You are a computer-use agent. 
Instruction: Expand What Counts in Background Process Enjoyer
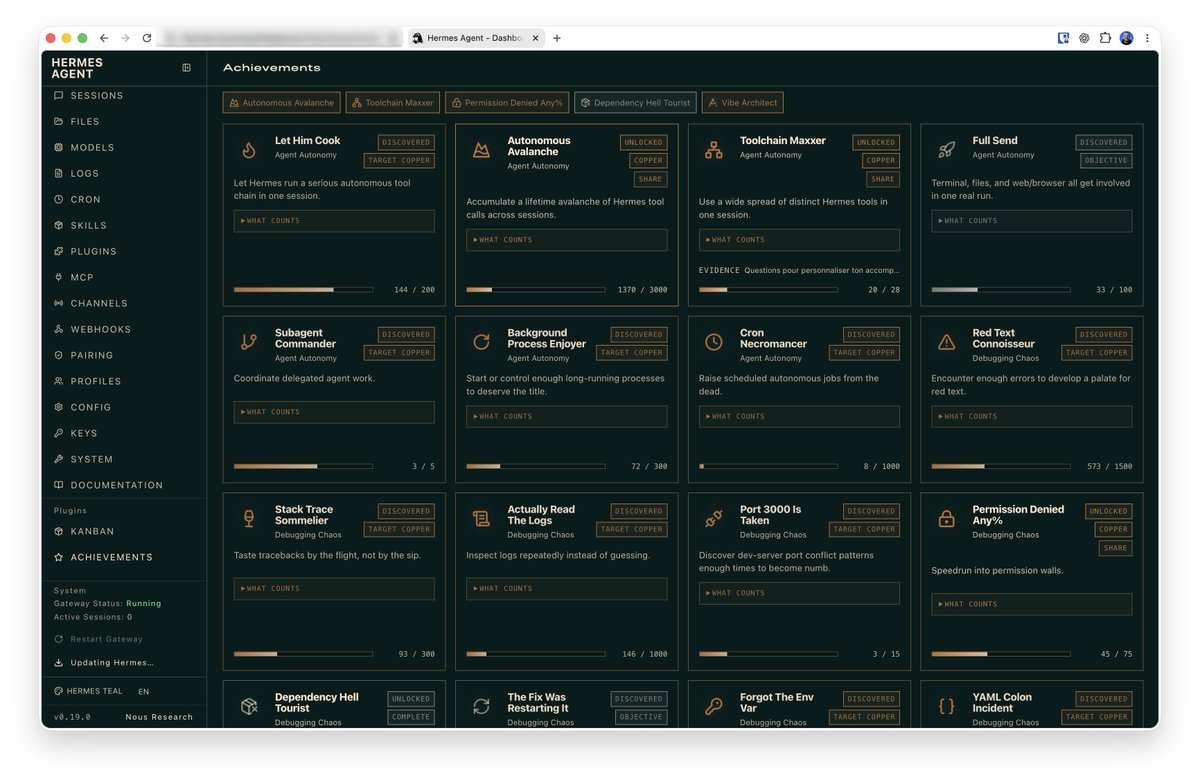(567, 417)
